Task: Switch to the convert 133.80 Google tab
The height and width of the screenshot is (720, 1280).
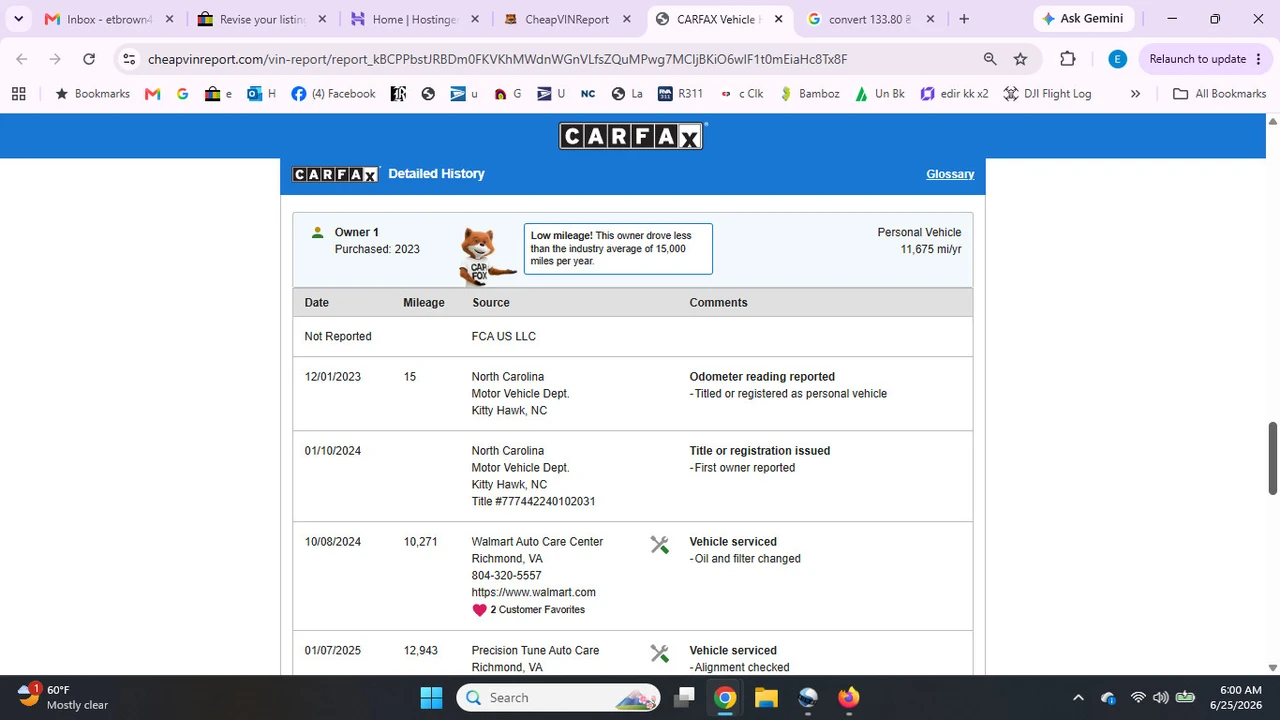Action: pyautogui.click(x=872, y=19)
